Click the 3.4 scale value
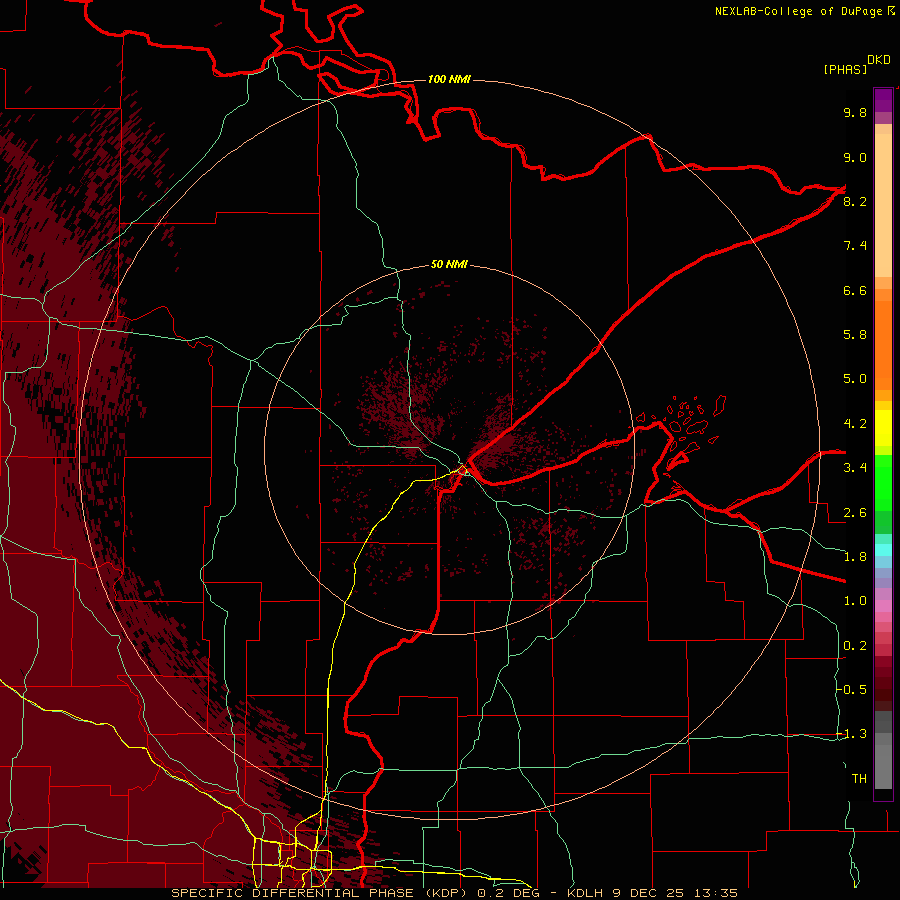Image resolution: width=900 pixels, height=900 pixels. (x=855, y=468)
